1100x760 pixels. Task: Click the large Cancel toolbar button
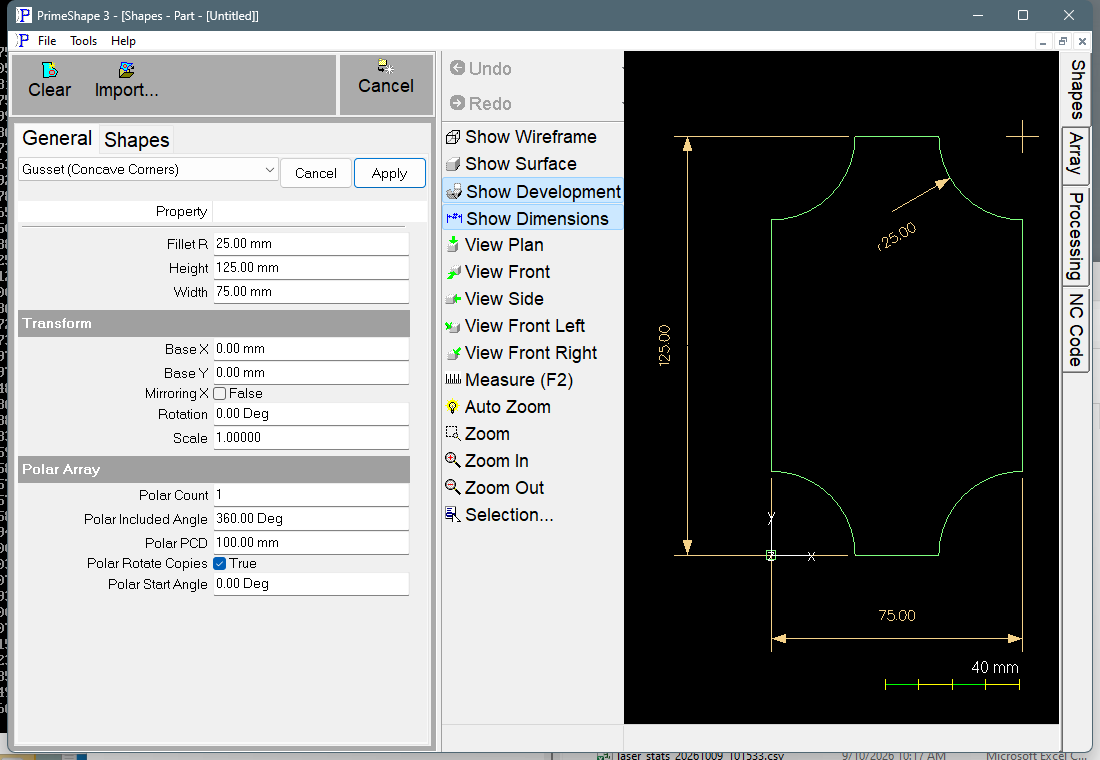[x=386, y=85]
